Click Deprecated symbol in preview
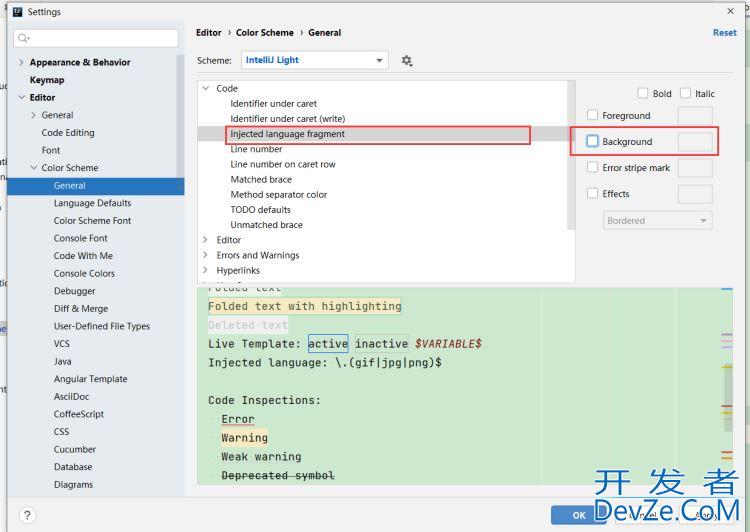The width and height of the screenshot is (750, 532). (x=278, y=476)
